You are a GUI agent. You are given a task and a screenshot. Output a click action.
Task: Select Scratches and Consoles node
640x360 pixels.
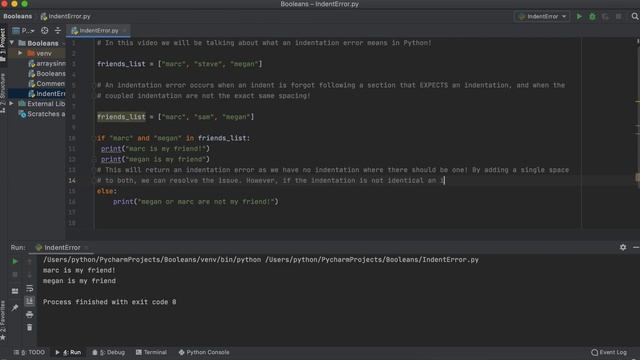click(x=42, y=114)
